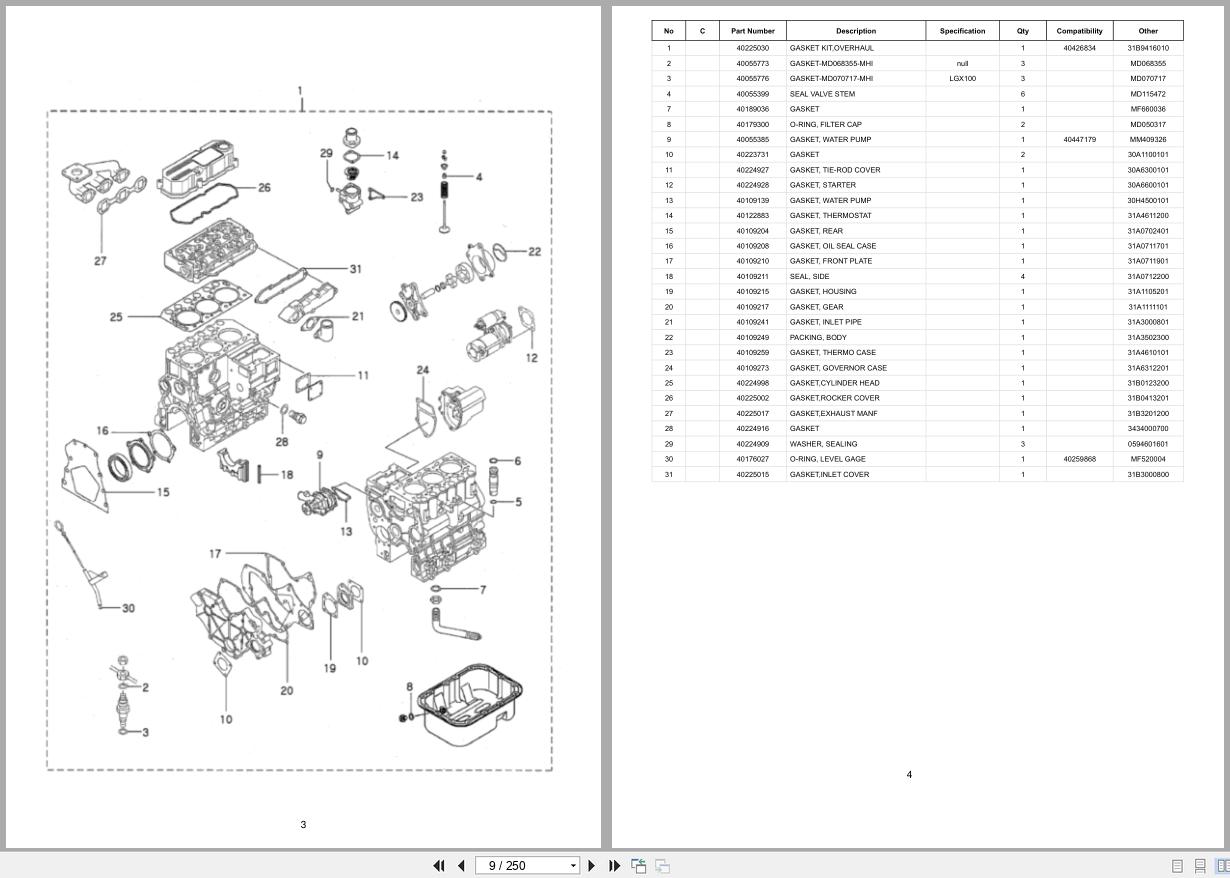Select the GASKET KIT,OVERHAUL description
The height and width of the screenshot is (878, 1230).
pyautogui.click(x=832, y=48)
